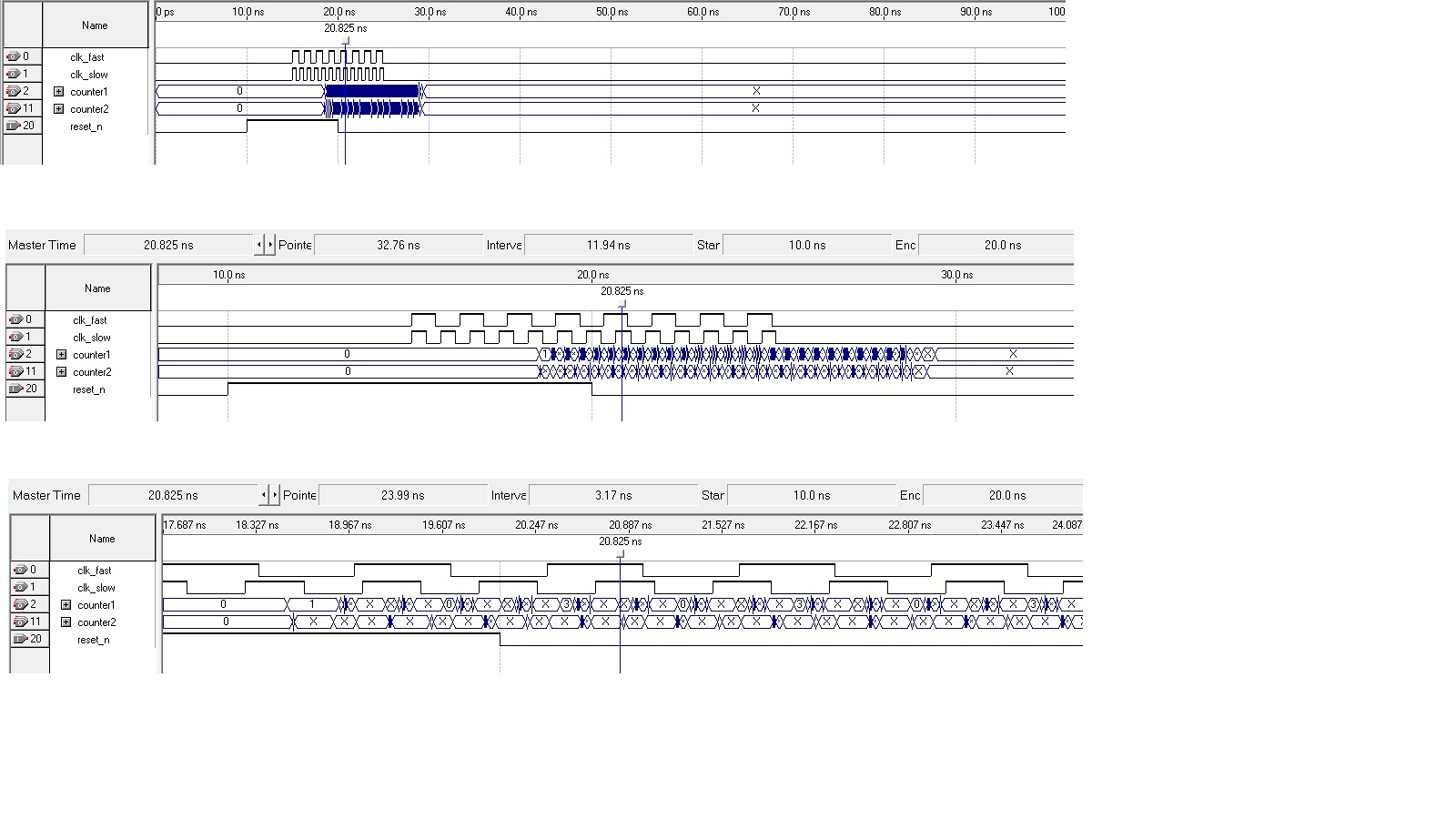
Task: Click counter1 bus icon in middle waveform
Action: click(x=15, y=354)
